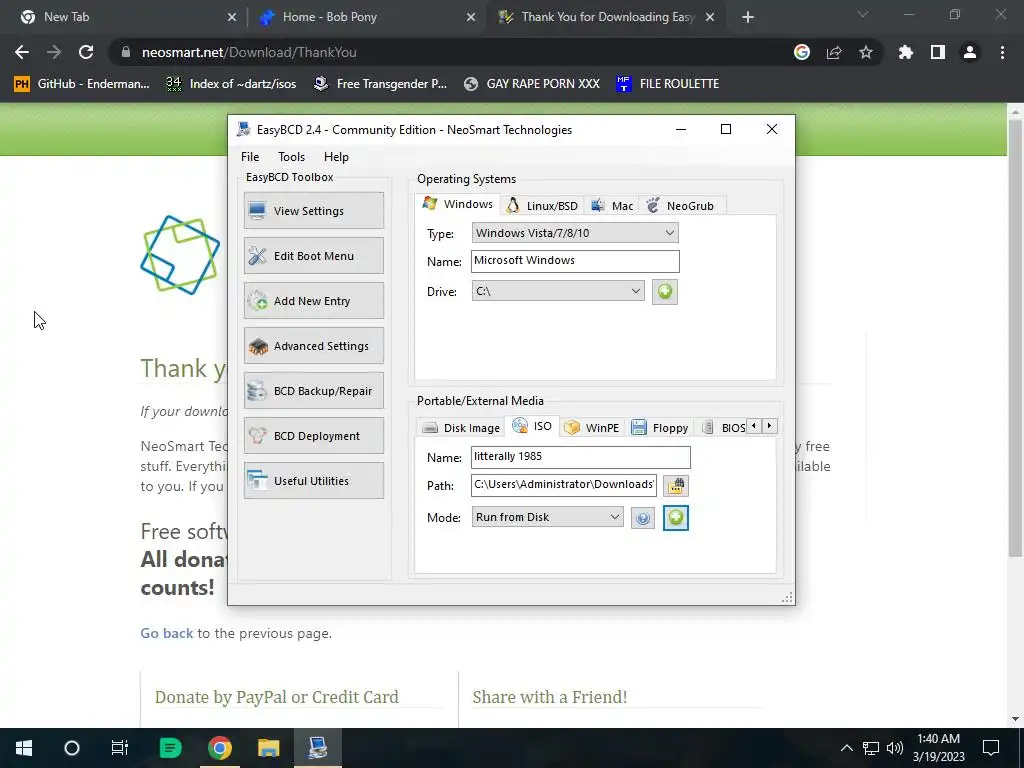This screenshot has height=768, width=1024.
Task: Click the Microsoft Windows name field
Action: [x=575, y=261]
